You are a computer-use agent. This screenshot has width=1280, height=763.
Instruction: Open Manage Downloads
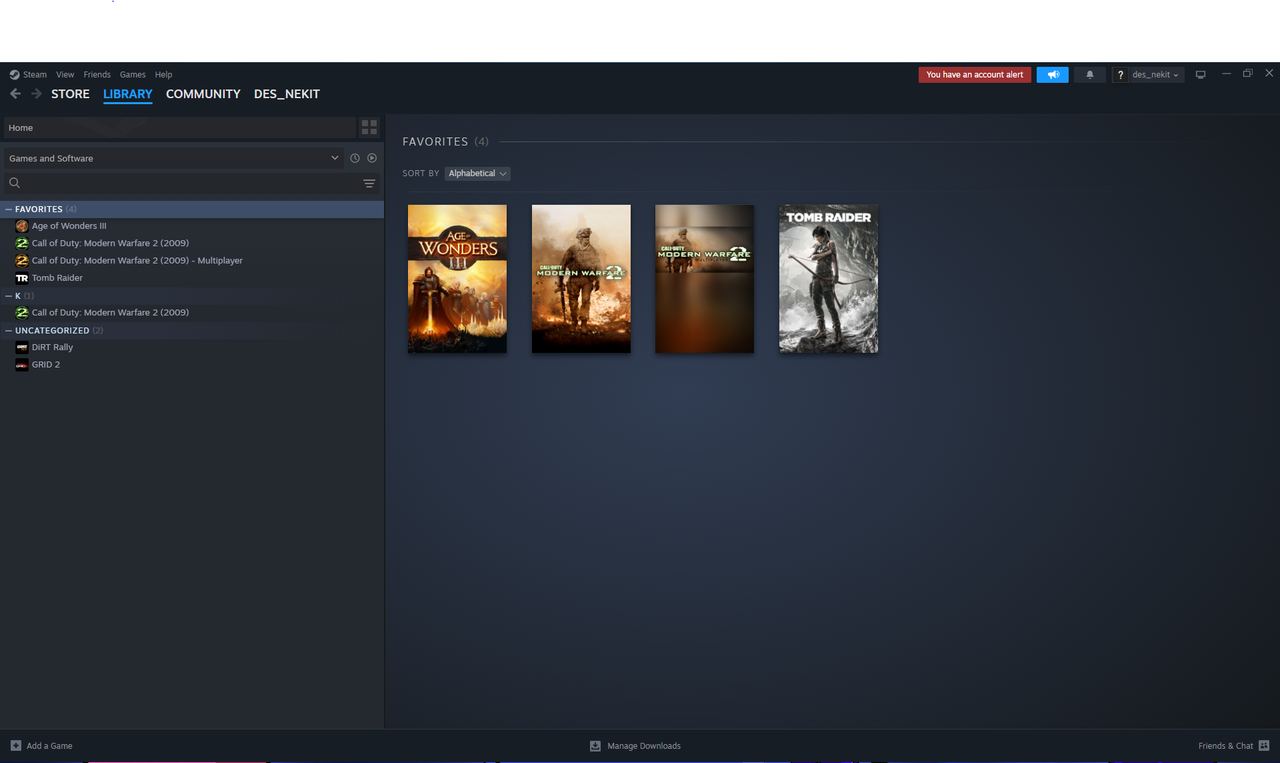click(644, 746)
